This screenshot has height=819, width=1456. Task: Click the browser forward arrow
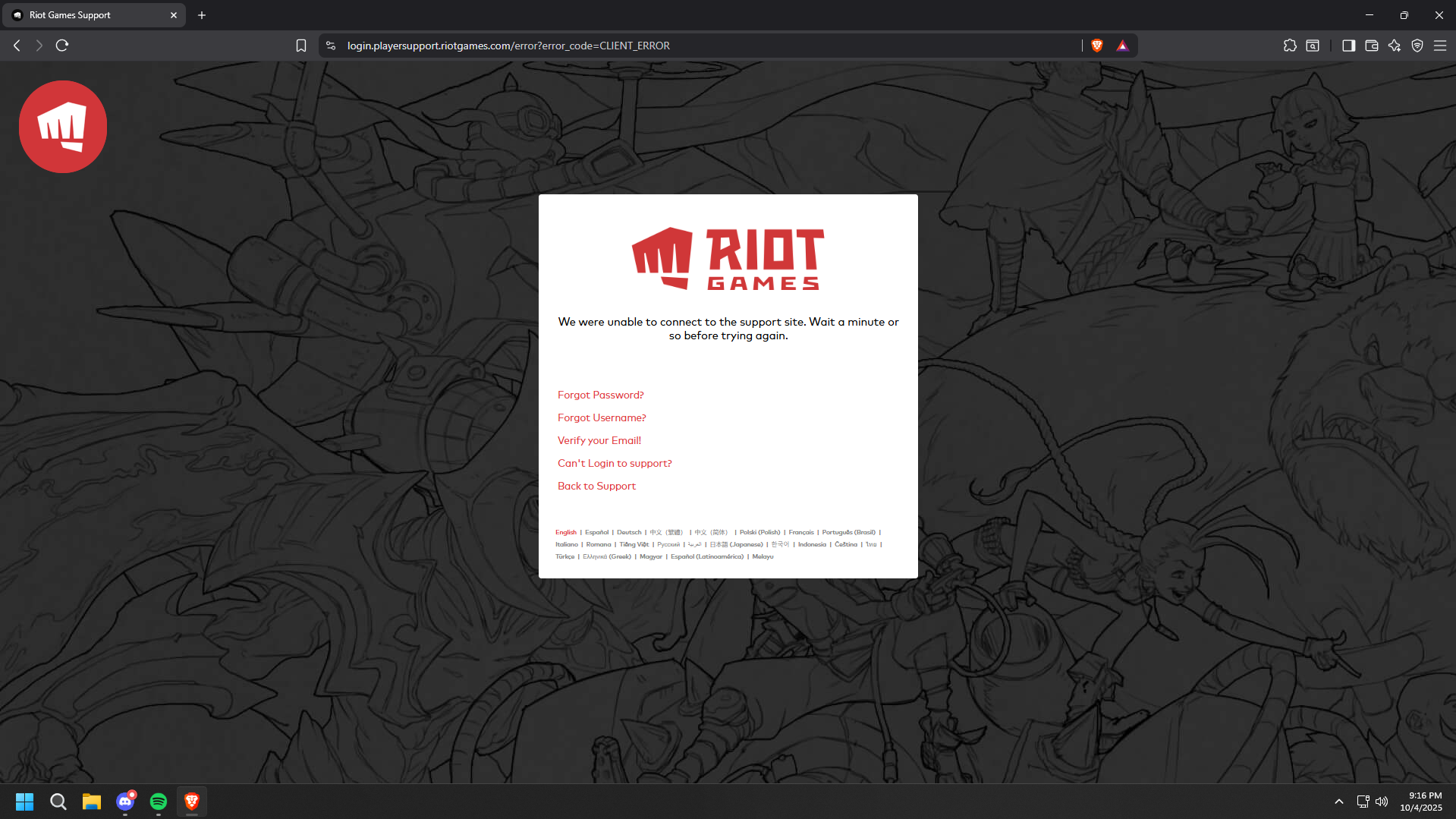tap(39, 46)
